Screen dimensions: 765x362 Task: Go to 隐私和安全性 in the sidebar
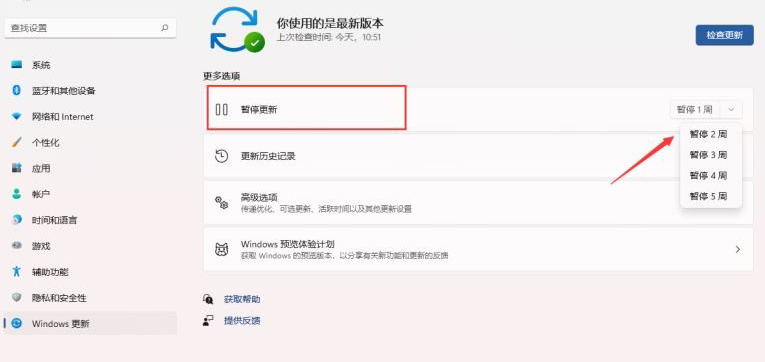[x=90, y=298]
